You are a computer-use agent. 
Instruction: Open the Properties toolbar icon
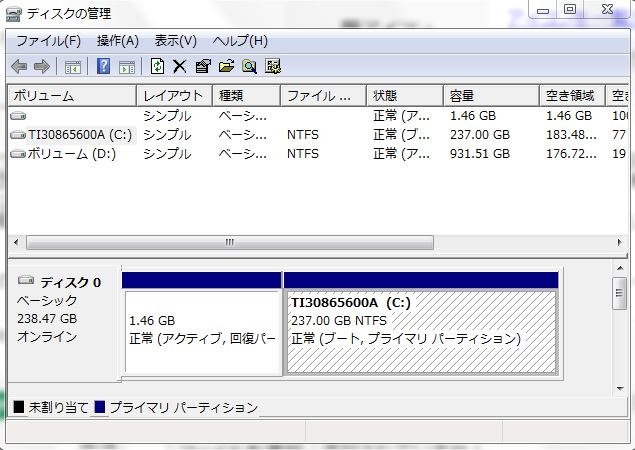[x=202, y=66]
